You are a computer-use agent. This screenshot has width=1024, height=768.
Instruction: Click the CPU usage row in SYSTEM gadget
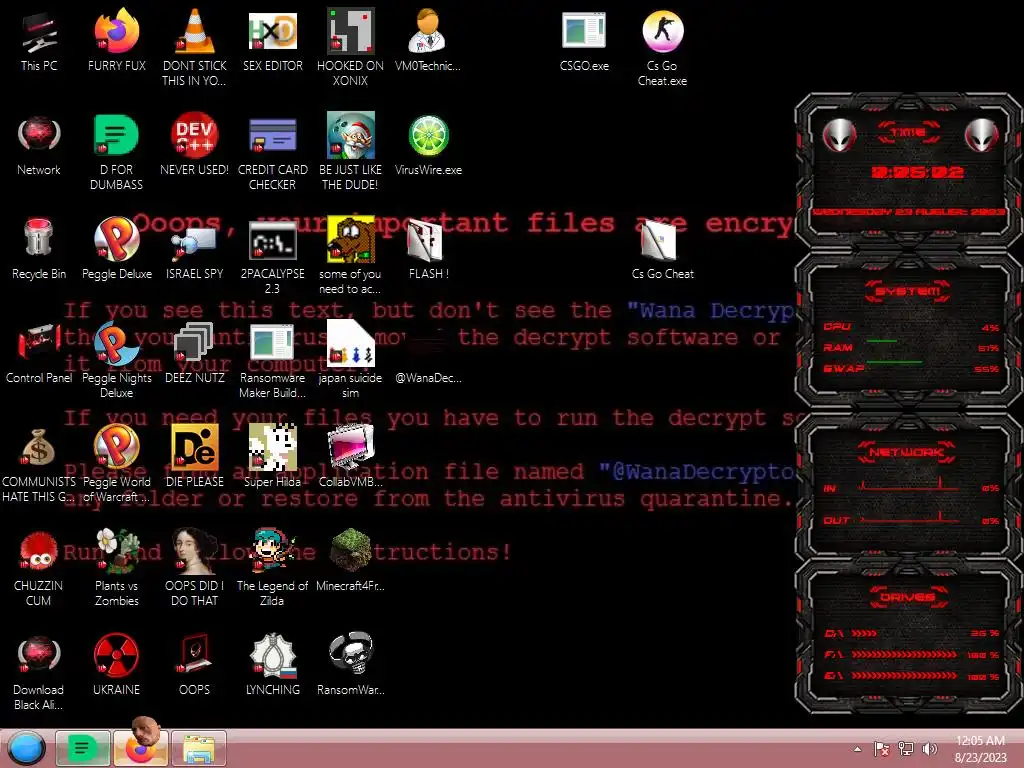pyautogui.click(x=910, y=327)
